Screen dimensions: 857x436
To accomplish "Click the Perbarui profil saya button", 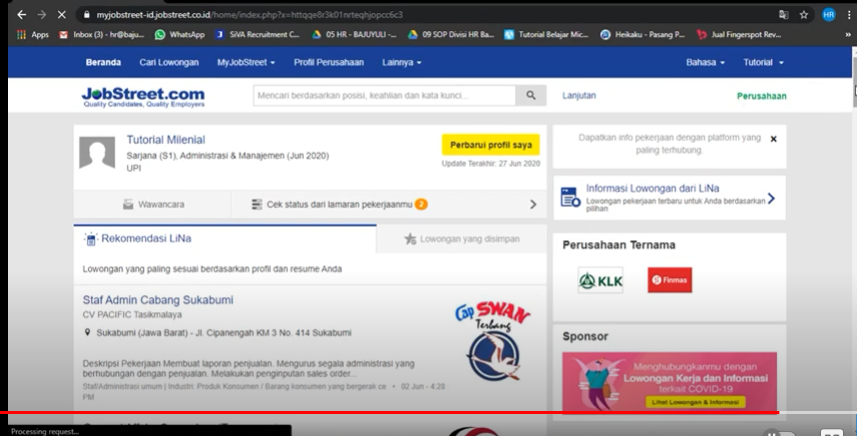I will (490, 144).
